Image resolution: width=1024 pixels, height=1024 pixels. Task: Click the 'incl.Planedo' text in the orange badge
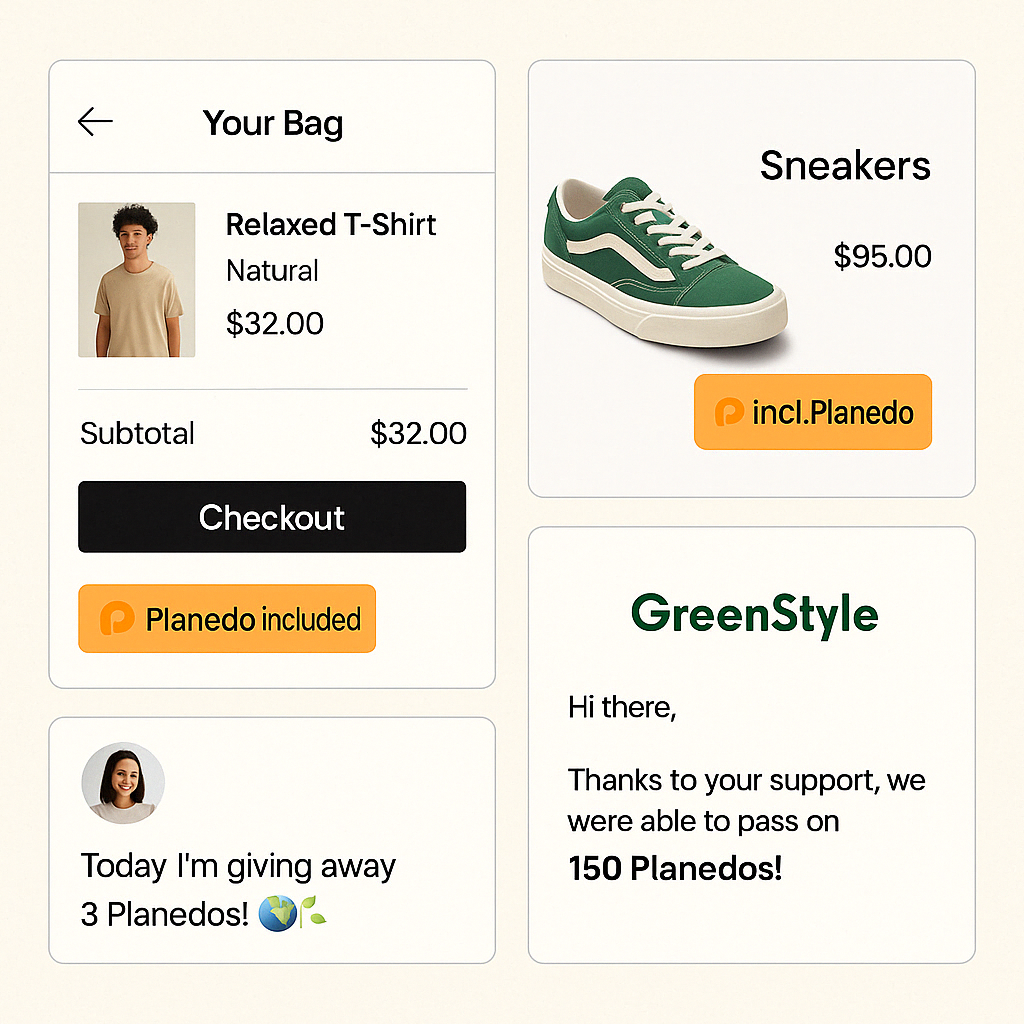(833, 412)
